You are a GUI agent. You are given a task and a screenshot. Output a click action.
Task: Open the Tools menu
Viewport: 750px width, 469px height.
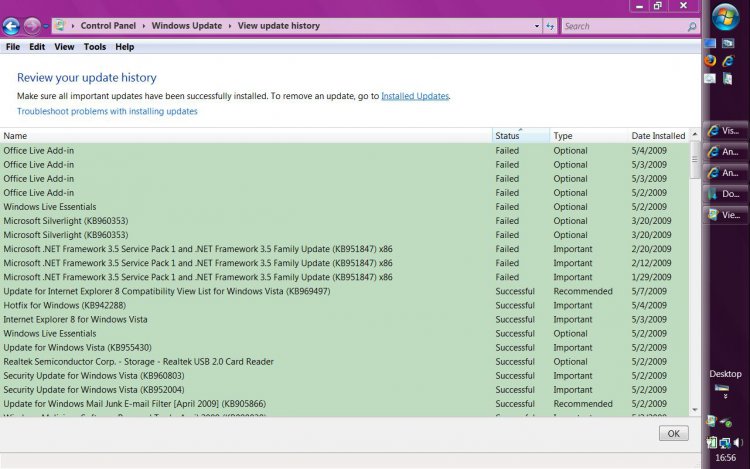pyautogui.click(x=95, y=47)
